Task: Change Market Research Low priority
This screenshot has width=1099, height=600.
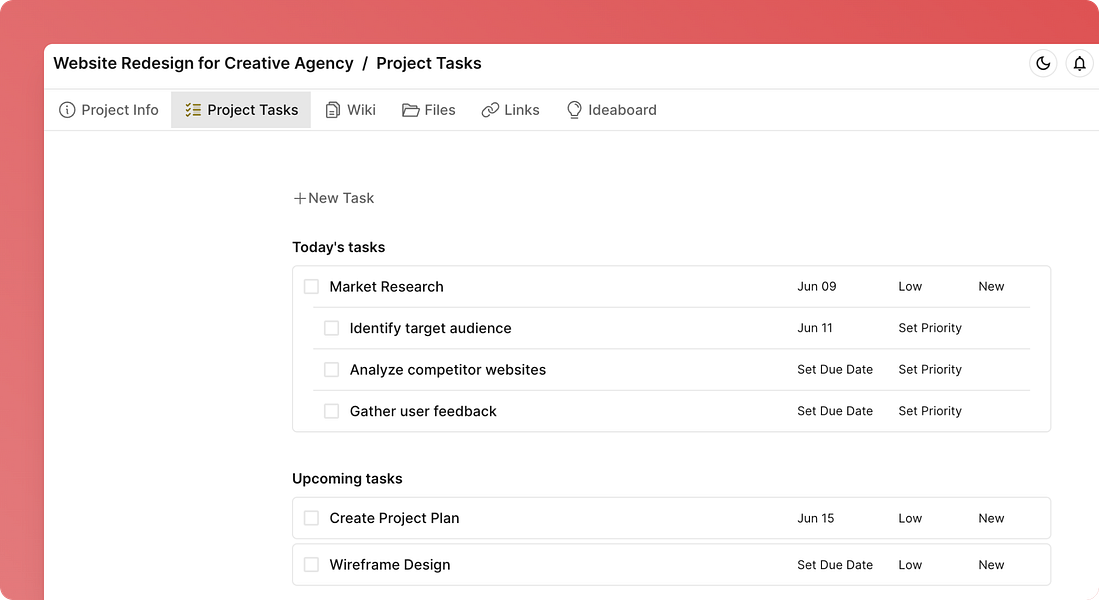Action: (x=910, y=286)
